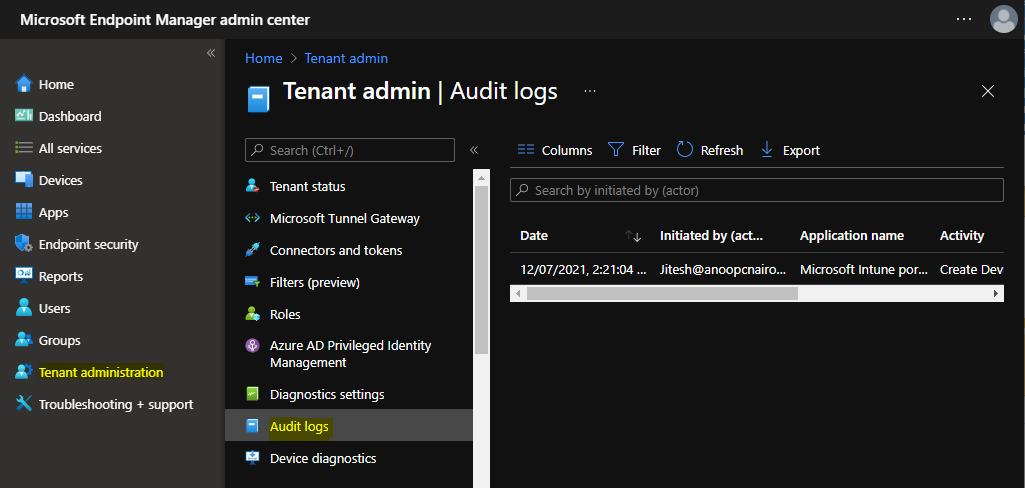
Task: Click Tenant admin breadcrumb link
Action: pyautogui.click(x=346, y=58)
